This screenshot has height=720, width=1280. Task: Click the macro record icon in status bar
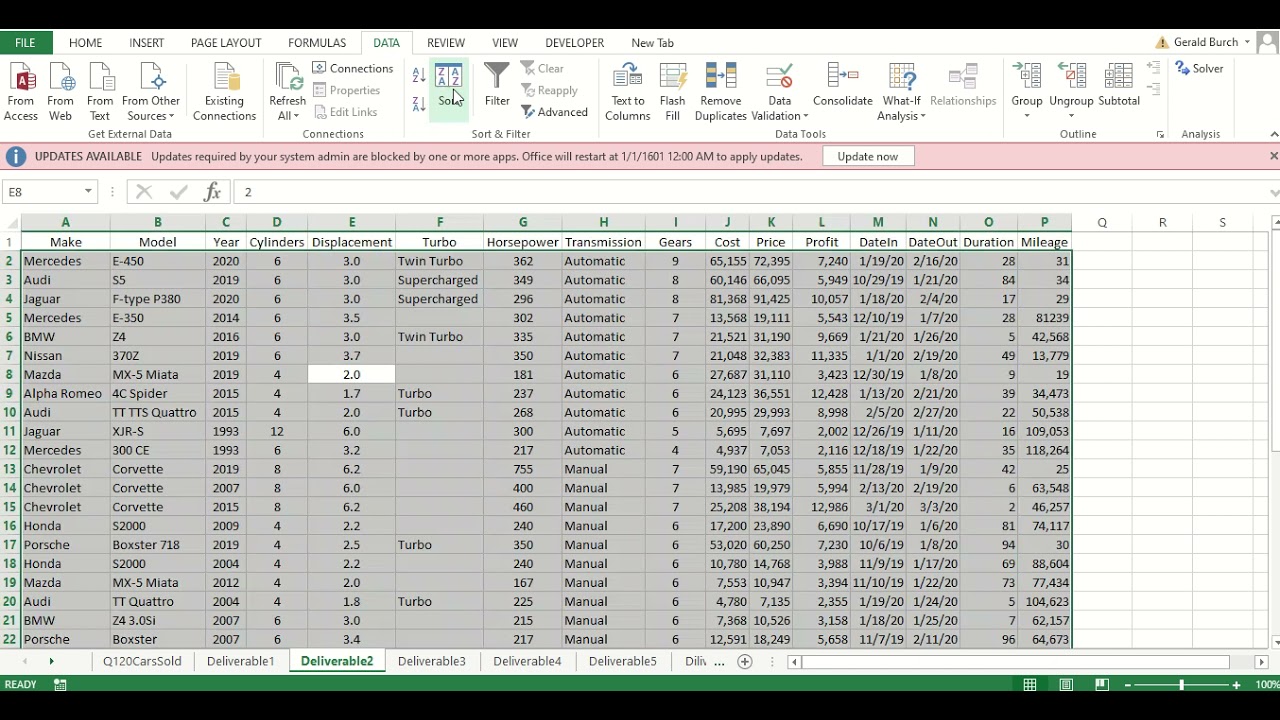60,685
